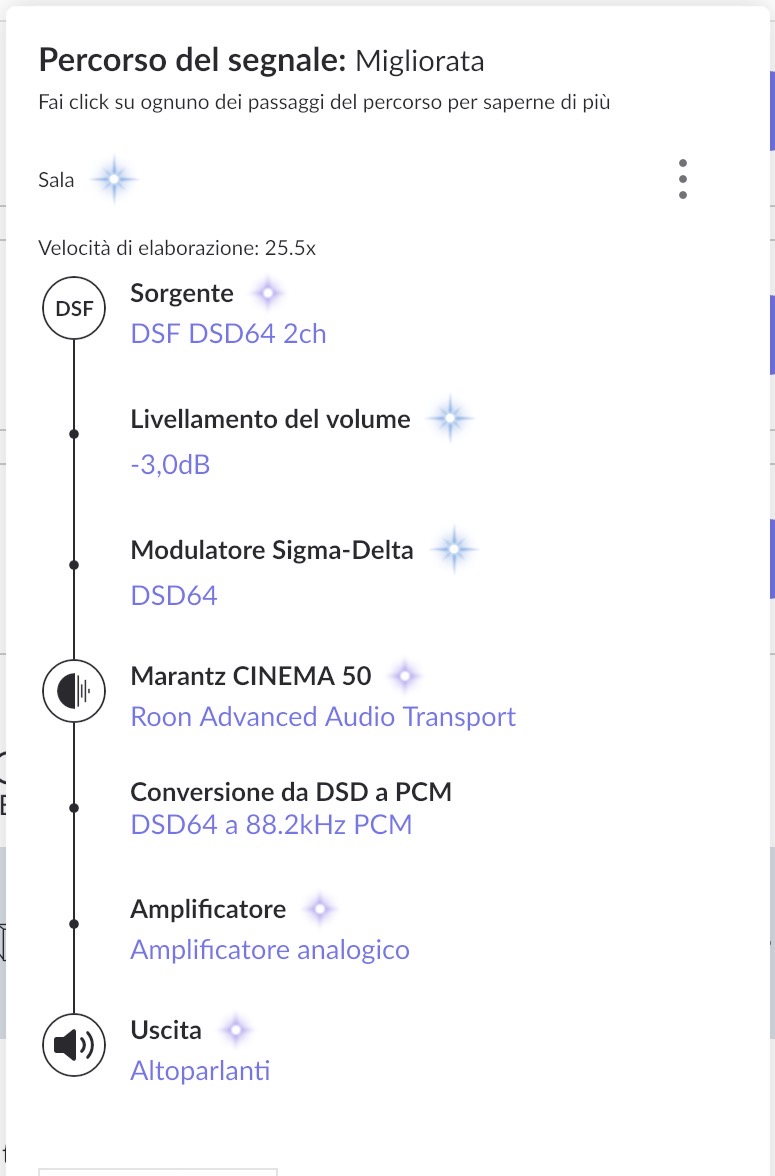
Task: Click DSD64 a 88.2kHz PCM link
Action: pyautogui.click(x=271, y=825)
